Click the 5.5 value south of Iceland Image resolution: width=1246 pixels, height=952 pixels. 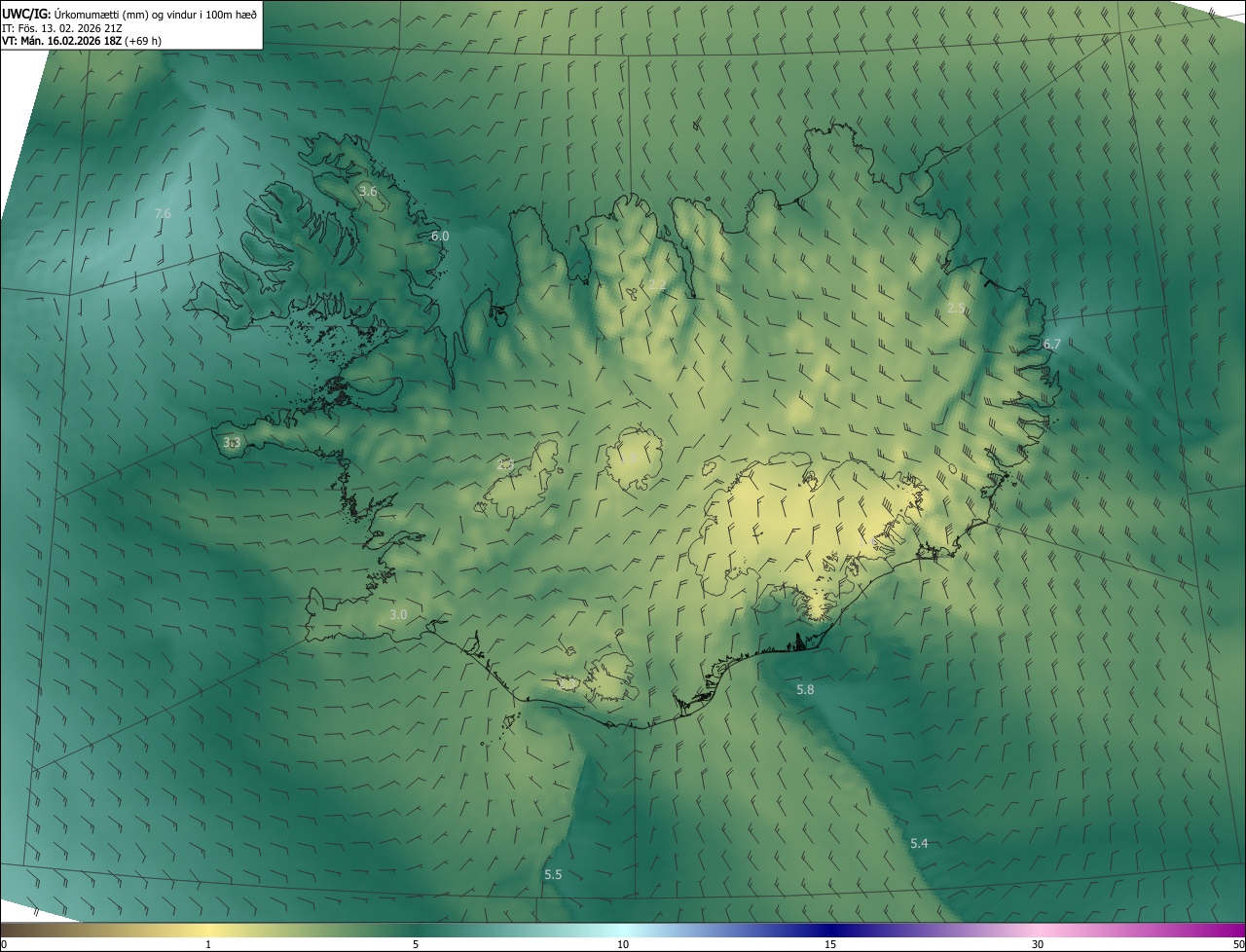click(x=553, y=874)
